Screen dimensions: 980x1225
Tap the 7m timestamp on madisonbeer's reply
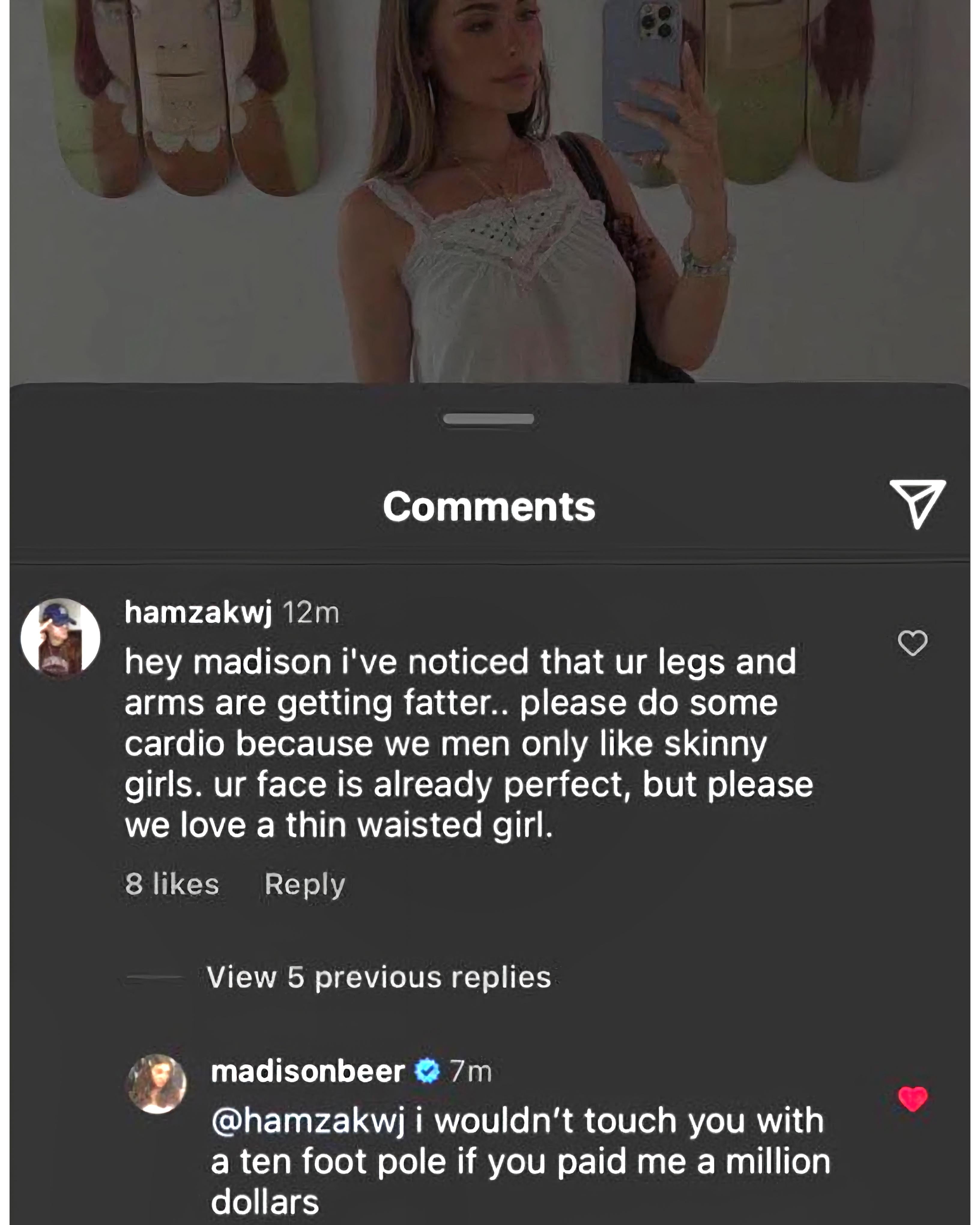[x=470, y=1072]
